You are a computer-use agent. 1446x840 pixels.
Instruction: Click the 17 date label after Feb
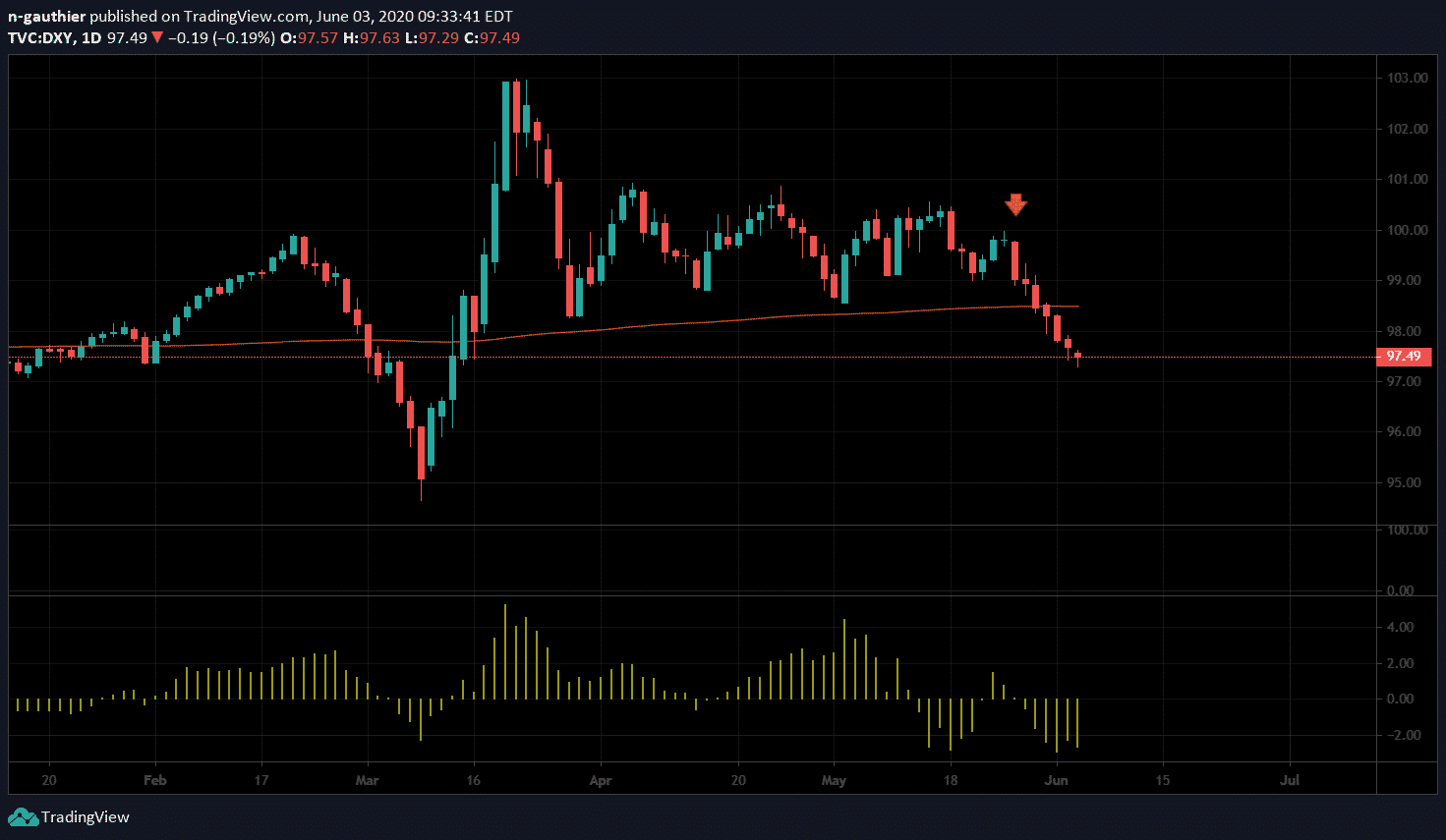tap(261, 781)
